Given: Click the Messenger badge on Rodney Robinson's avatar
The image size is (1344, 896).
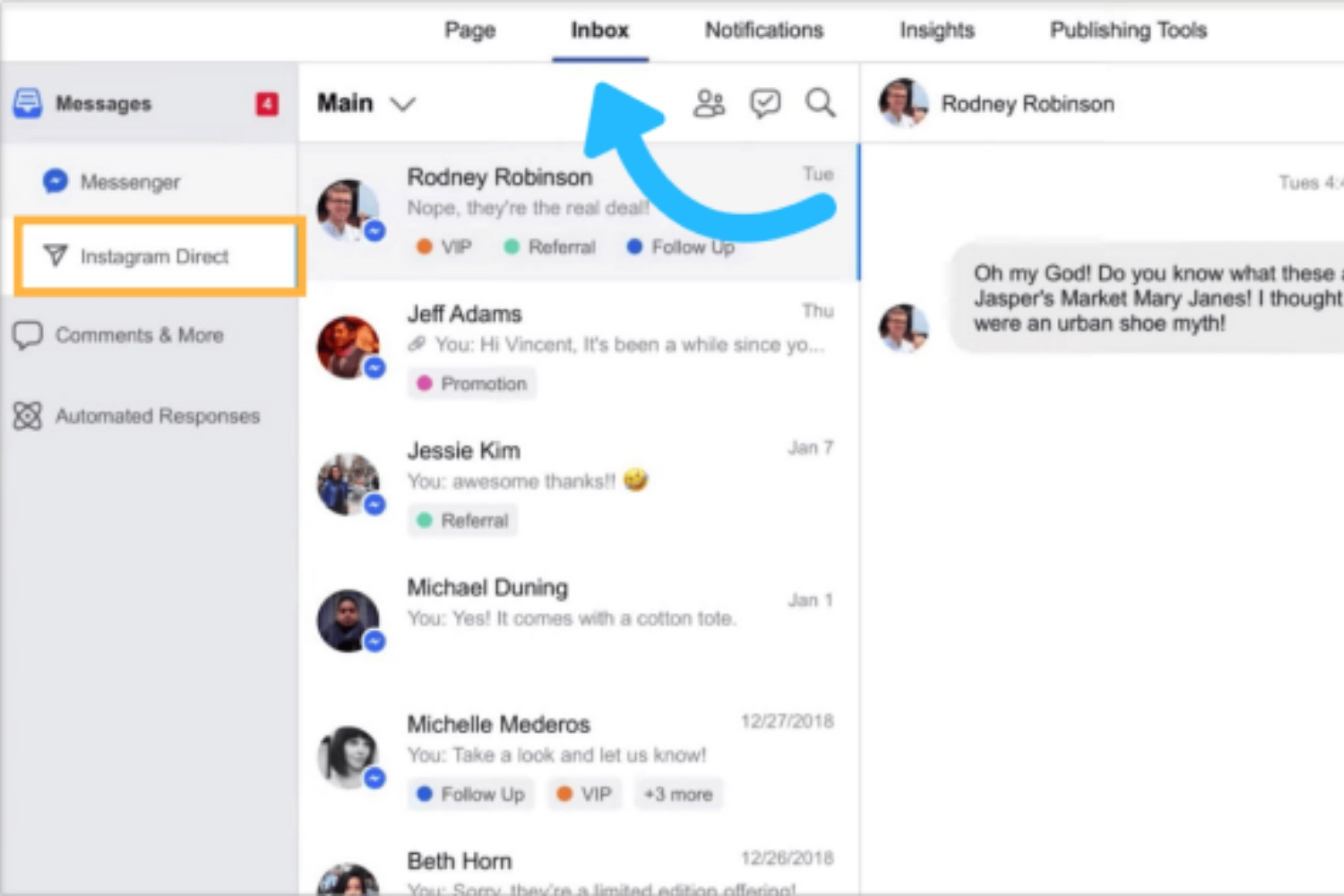Looking at the screenshot, I should click(x=375, y=230).
